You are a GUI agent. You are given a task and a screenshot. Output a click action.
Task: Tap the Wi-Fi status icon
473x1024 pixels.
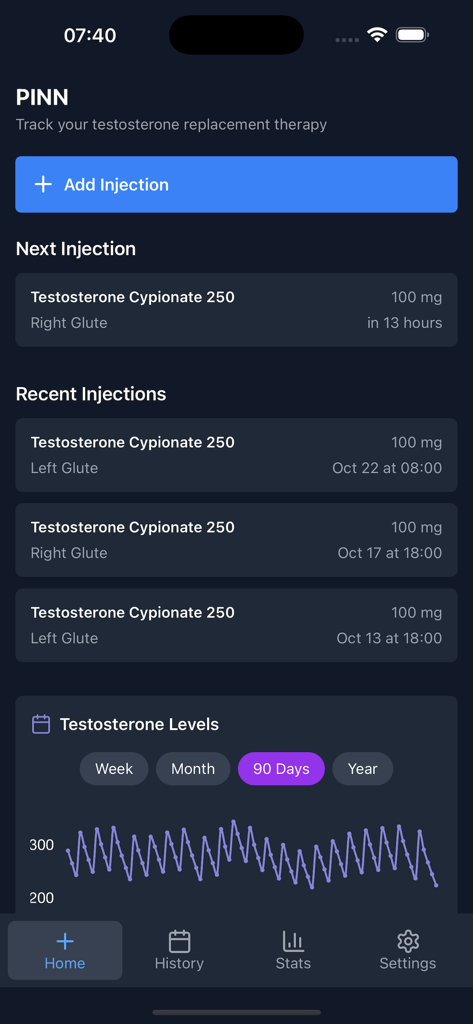pyautogui.click(x=377, y=35)
